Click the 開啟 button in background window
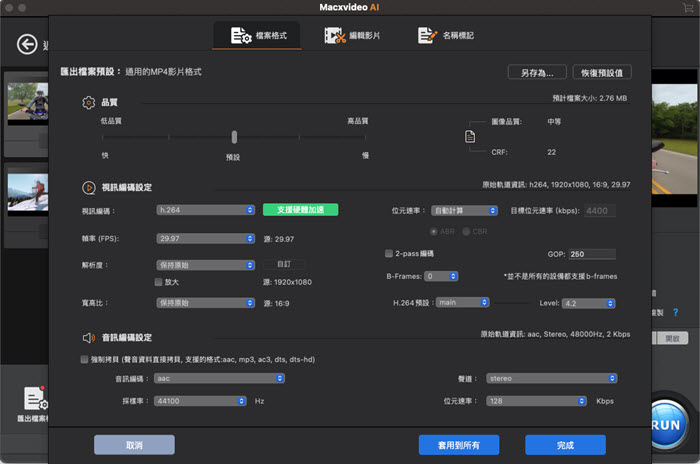 pos(672,338)
